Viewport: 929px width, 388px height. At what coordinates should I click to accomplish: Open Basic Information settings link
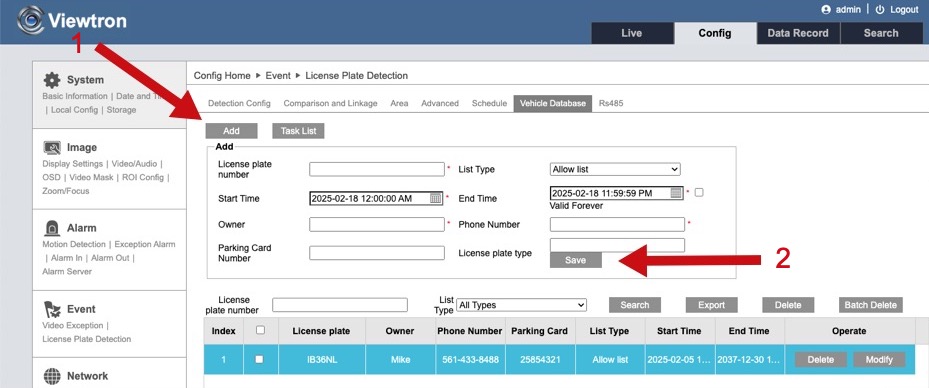(75, 96)
